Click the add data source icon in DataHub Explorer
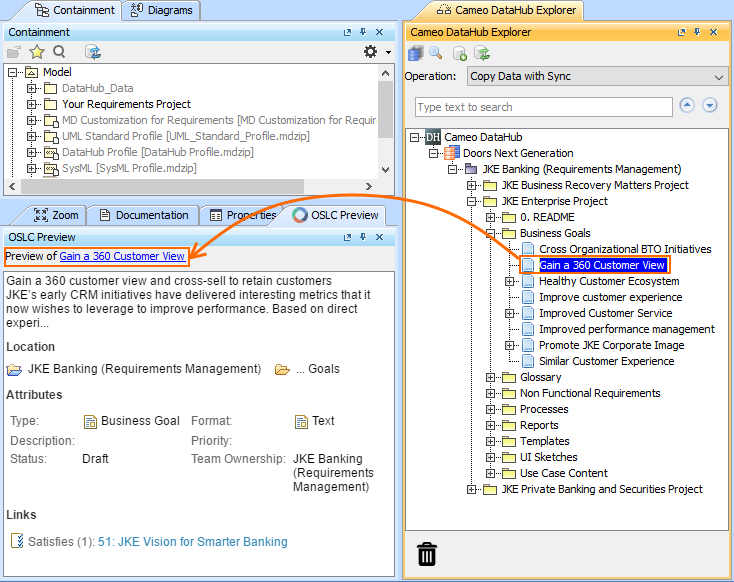 460,53
